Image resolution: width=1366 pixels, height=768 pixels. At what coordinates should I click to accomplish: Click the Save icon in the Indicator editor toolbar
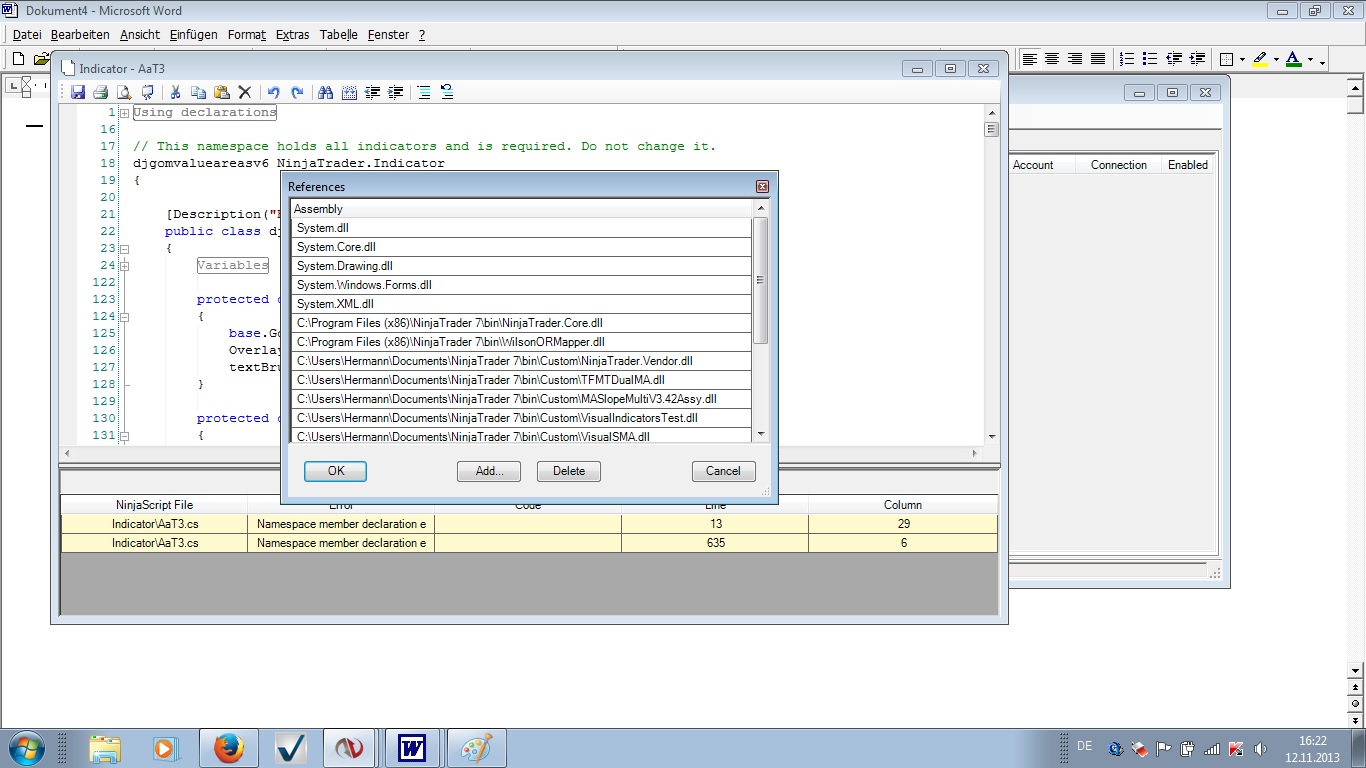point(77,92)
